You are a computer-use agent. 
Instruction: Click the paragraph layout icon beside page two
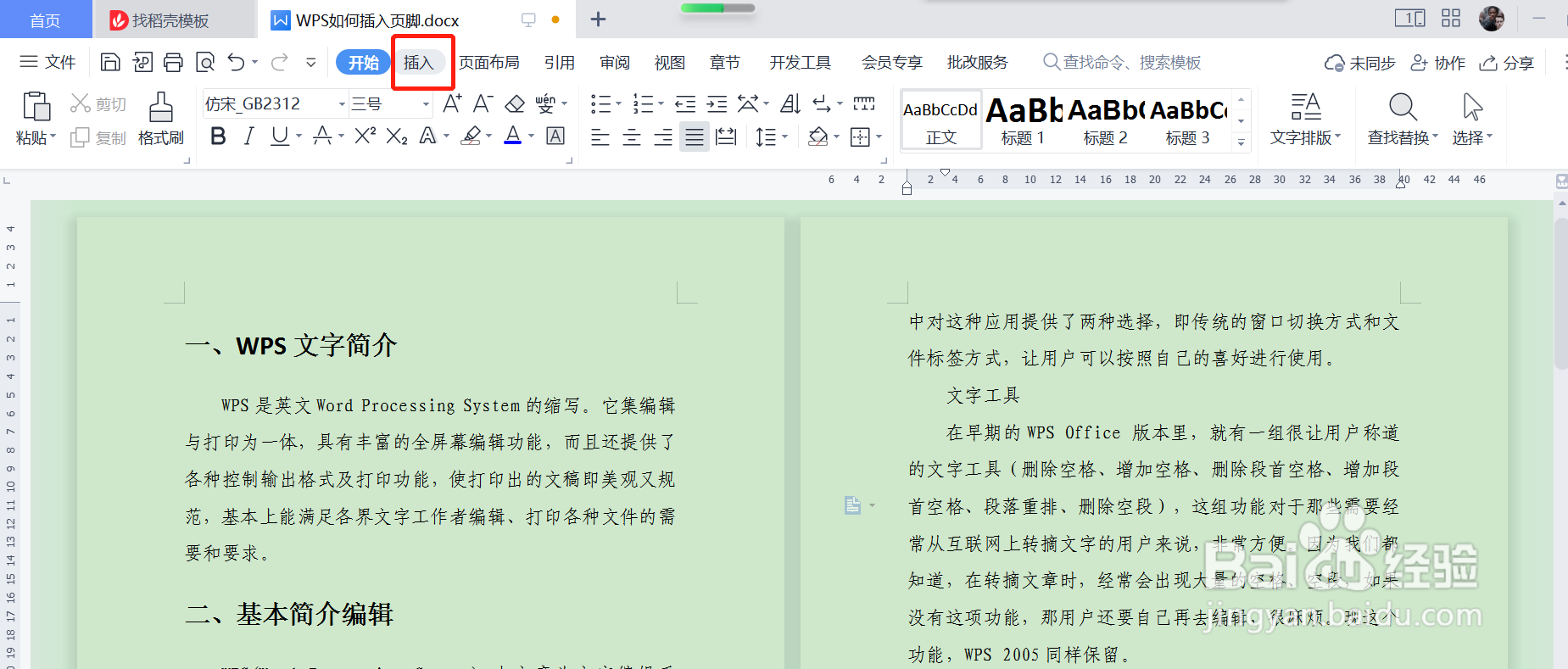click(853, 505)
